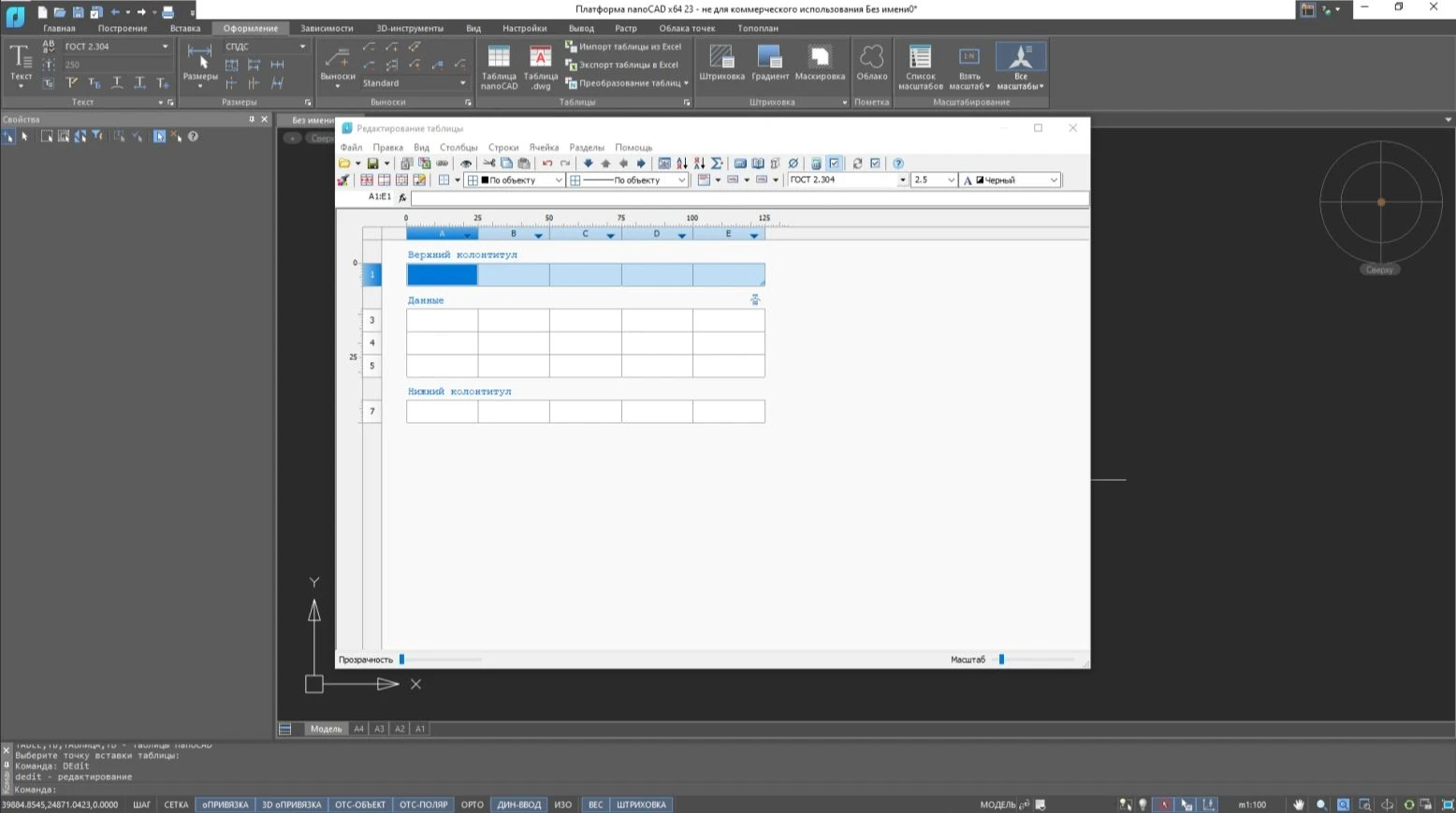This screenshot has height=813, width=1456.
Task: Toggle ОРТО mode in status bar
Action: [x=473, y=805]
